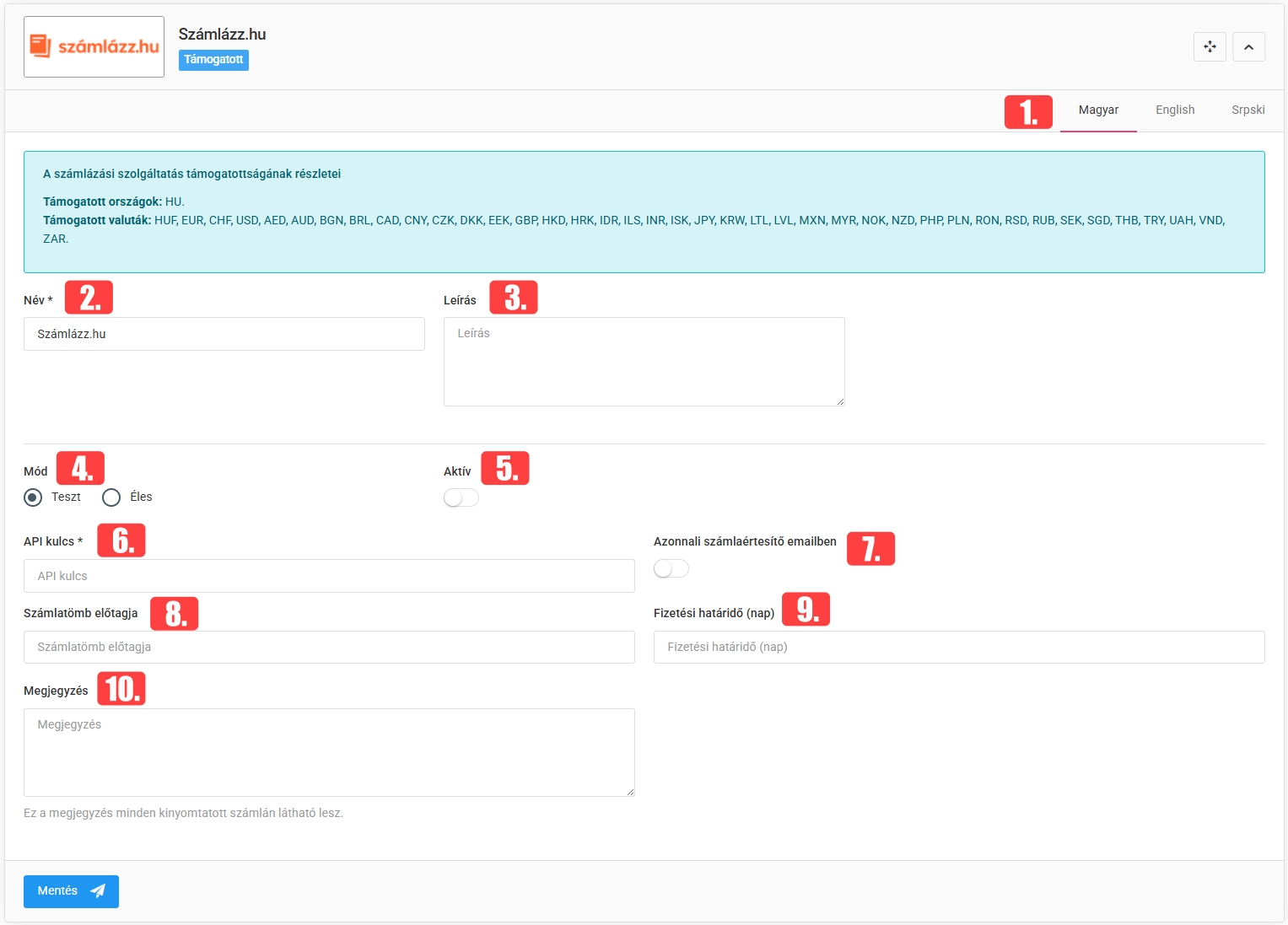Click the resize handle of Leírás textarea
The image size is (1288, 925).
pyautogui.click(x=840, y=401)
